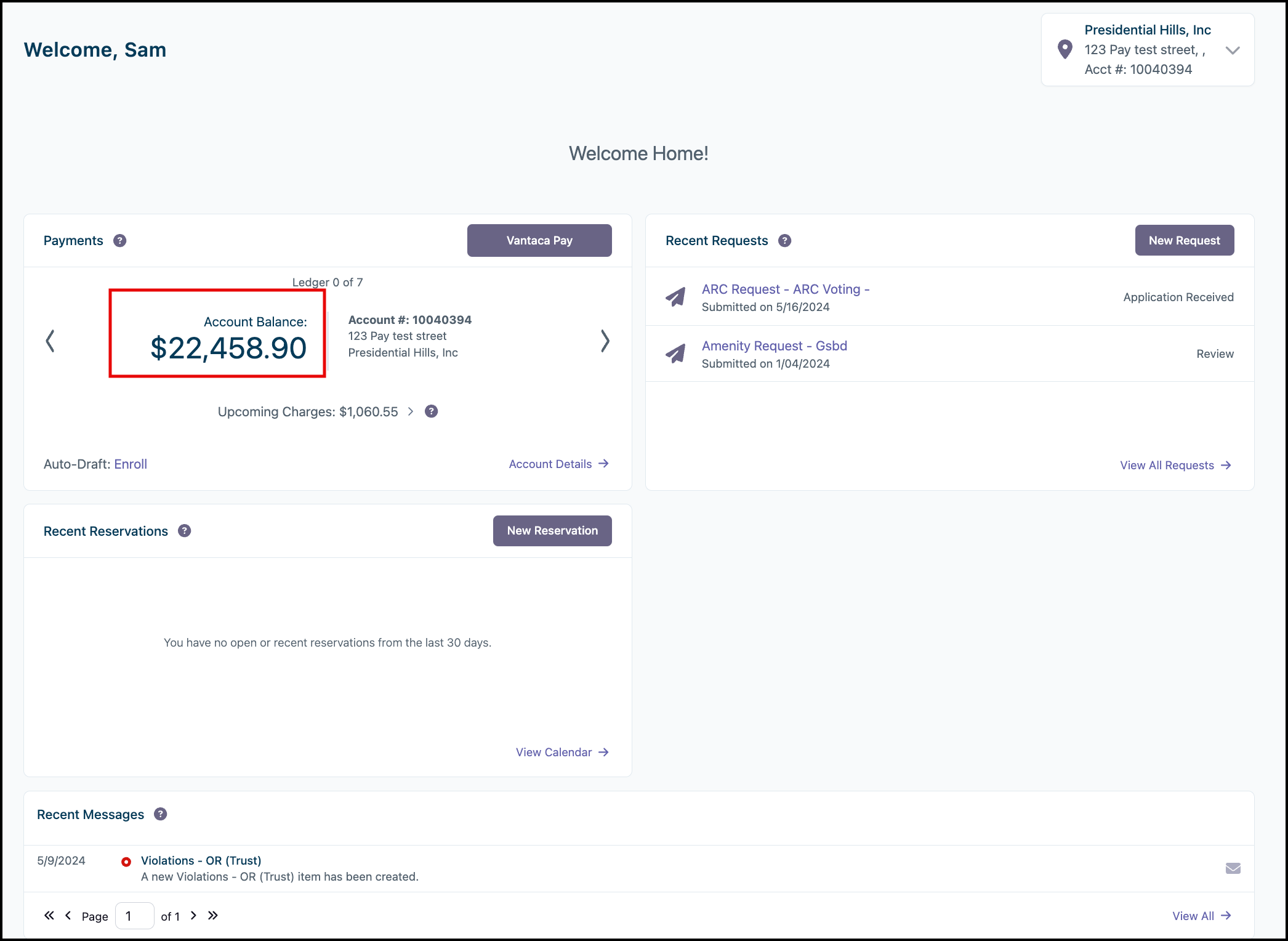Expand the Upcoming Charges chevron arrow
1288x941 pixels.
[411, 411]
